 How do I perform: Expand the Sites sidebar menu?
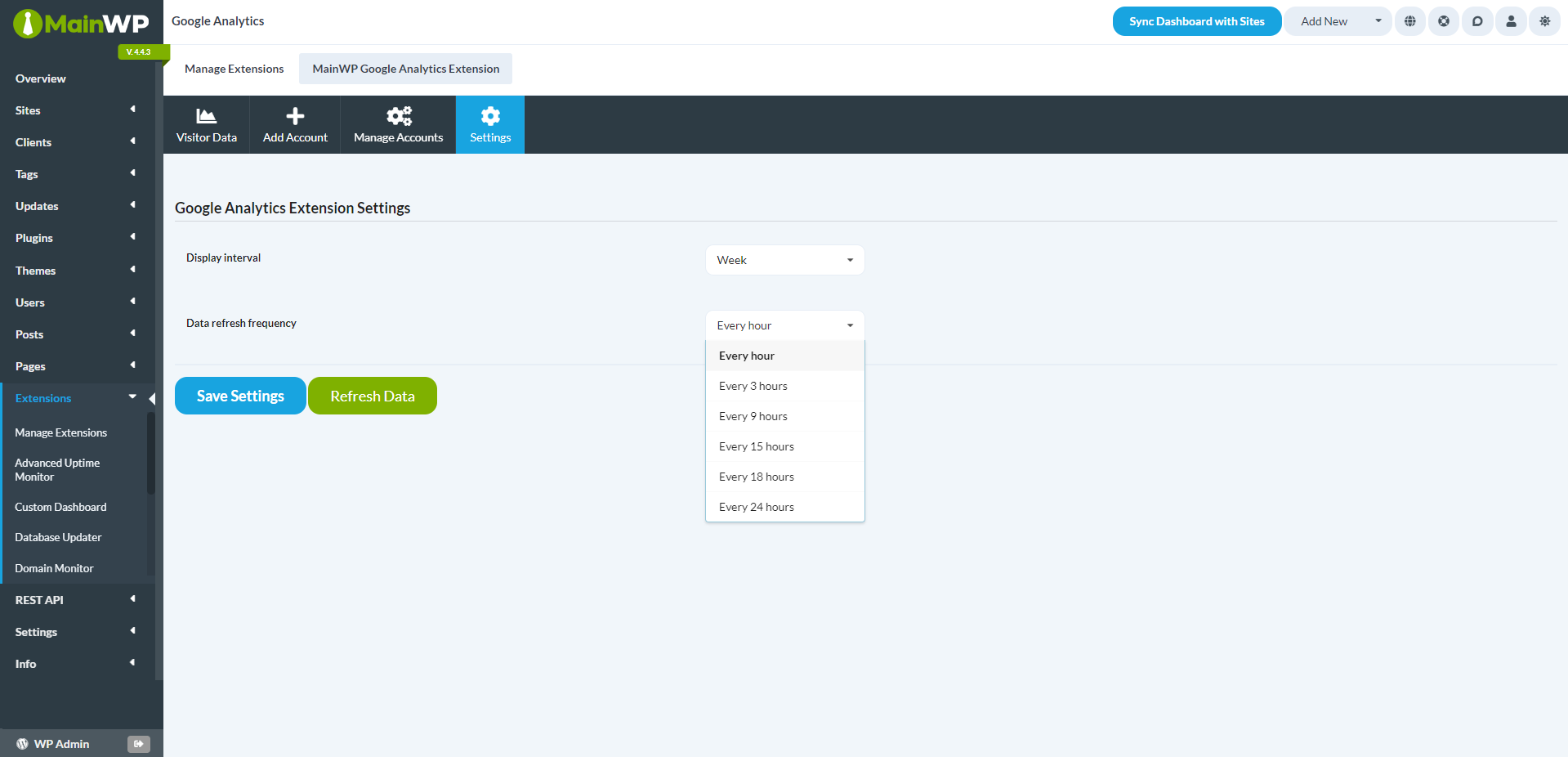(132, 110)
